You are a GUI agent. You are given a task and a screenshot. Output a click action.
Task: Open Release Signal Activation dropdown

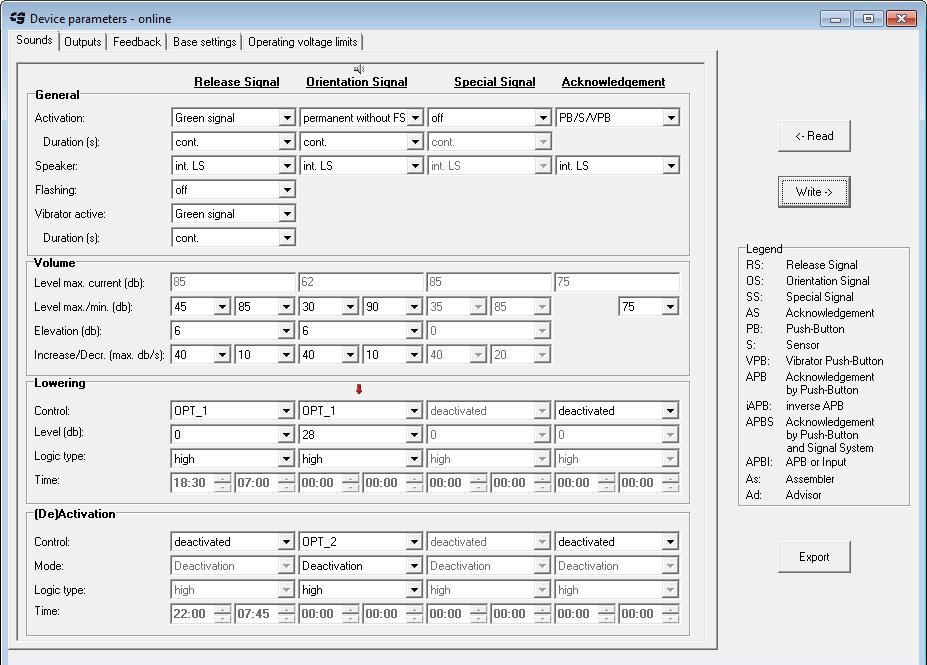coord(233,118)
